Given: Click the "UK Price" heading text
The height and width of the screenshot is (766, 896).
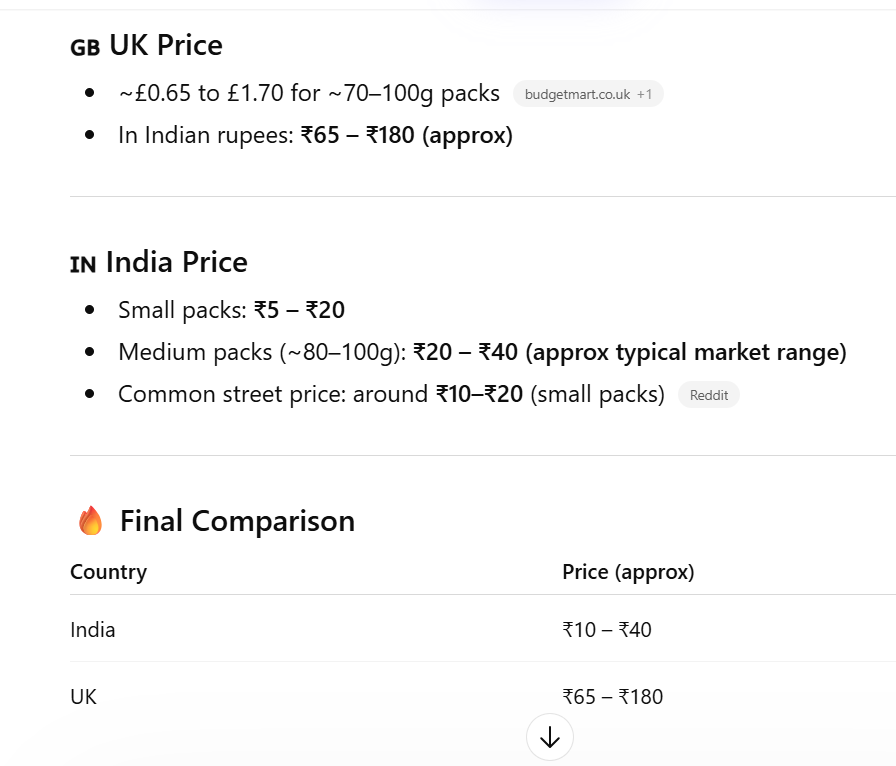Looking at the screenshot, I should click(166, 45).
